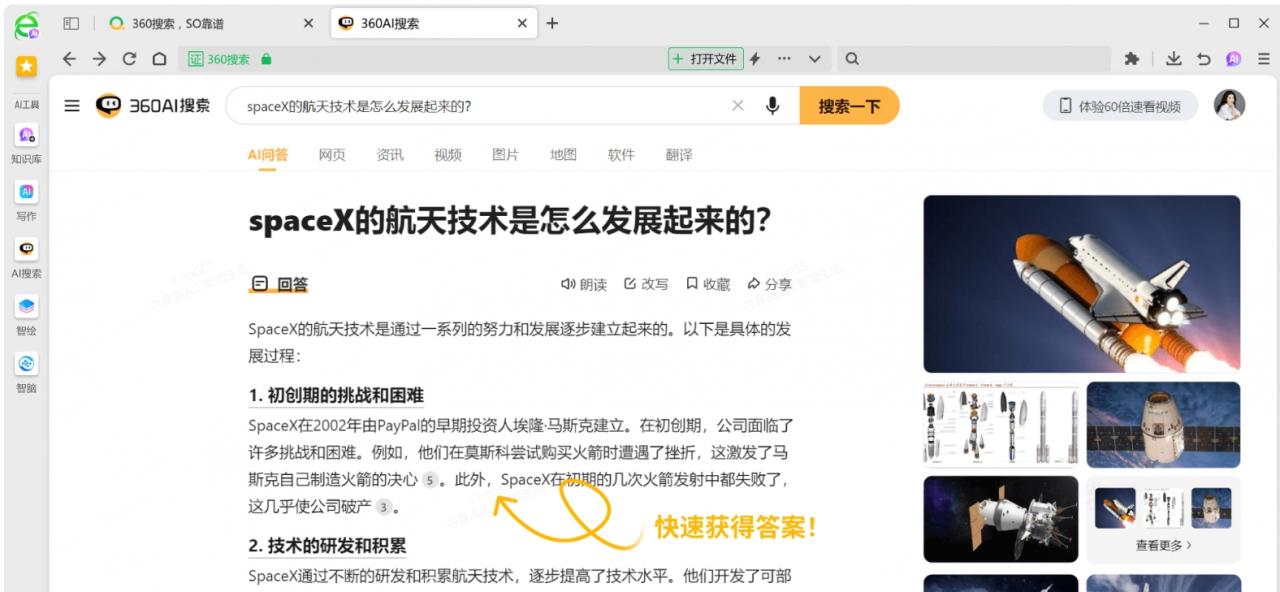Screen dimensions: 1280x592
Task: Open the browser main menu icon
Action: point(1264,59)
